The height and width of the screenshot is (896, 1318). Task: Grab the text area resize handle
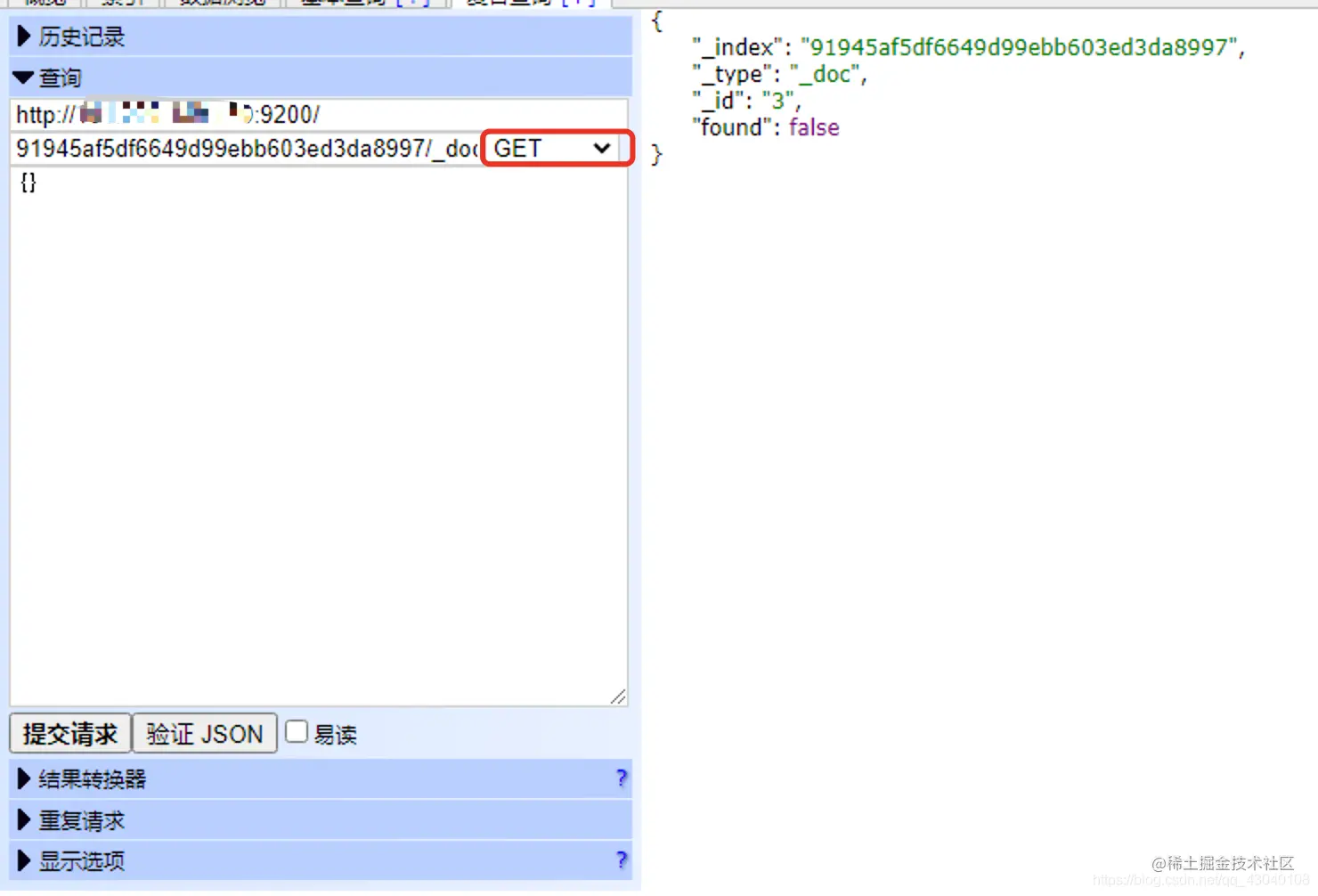[618, 696]
